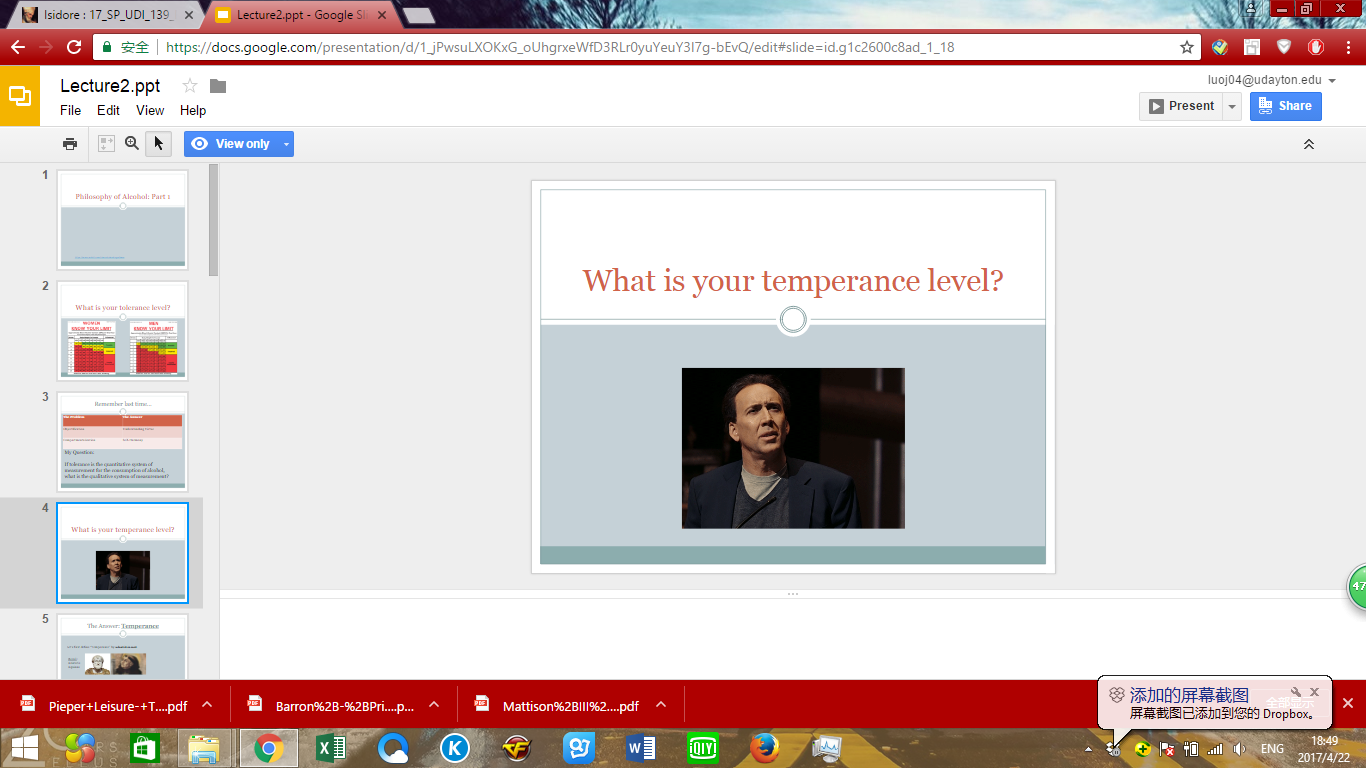Viewport: 1366px width, 768px height.
Task: Open the Present options dropdown arrow
Action: (1232, 106)
